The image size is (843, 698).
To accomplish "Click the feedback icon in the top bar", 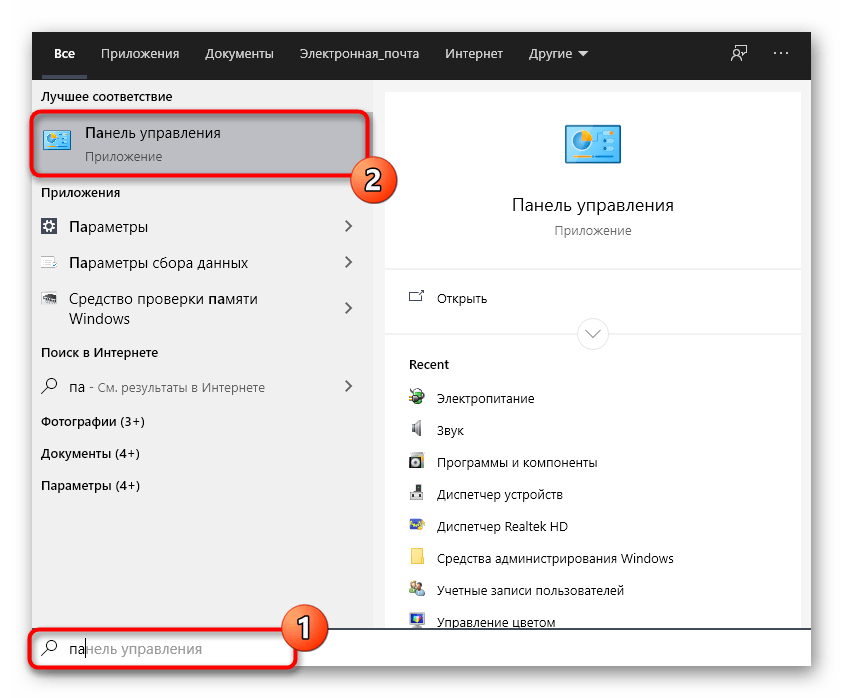I will pyautogui.click(x=739, y=53).
